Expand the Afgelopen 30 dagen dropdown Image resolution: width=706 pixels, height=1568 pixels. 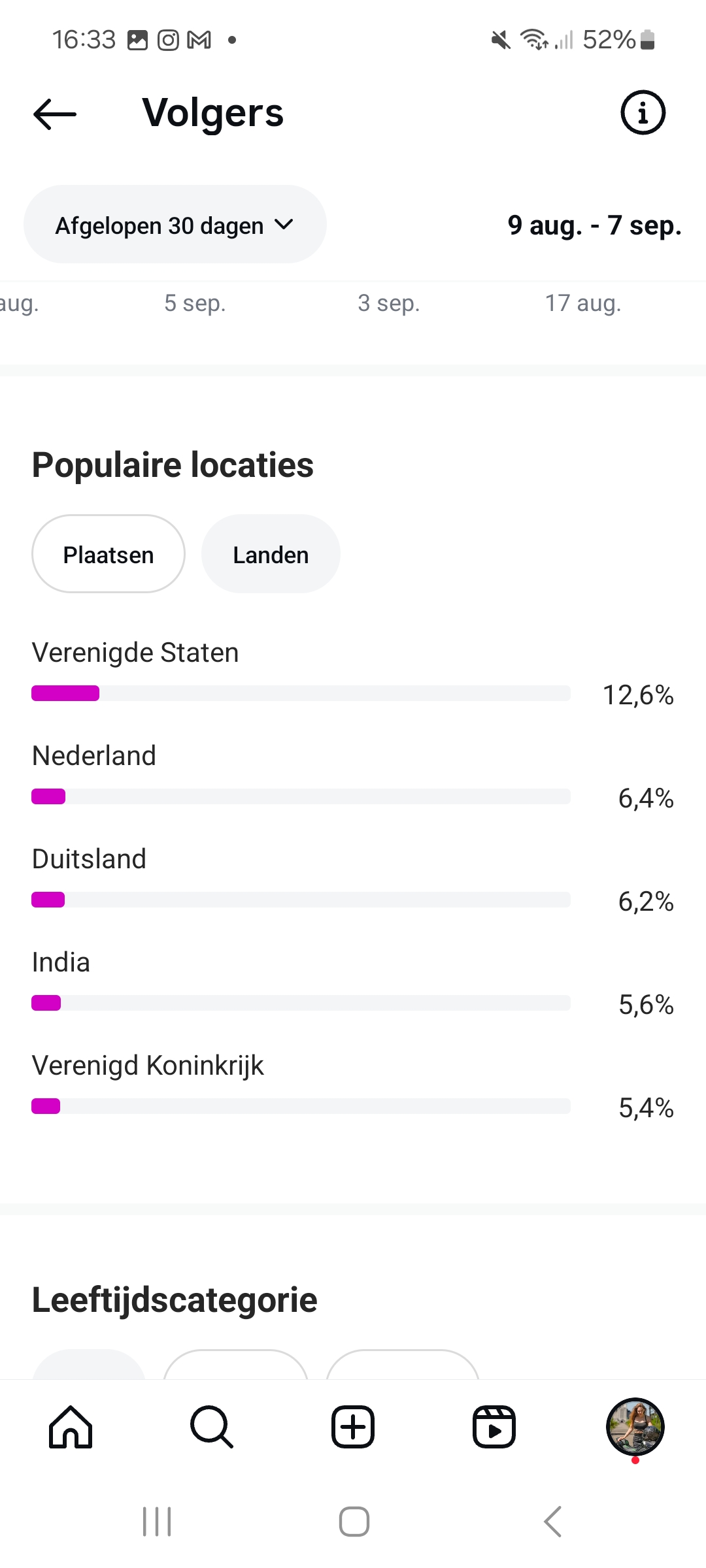point(160,225)
